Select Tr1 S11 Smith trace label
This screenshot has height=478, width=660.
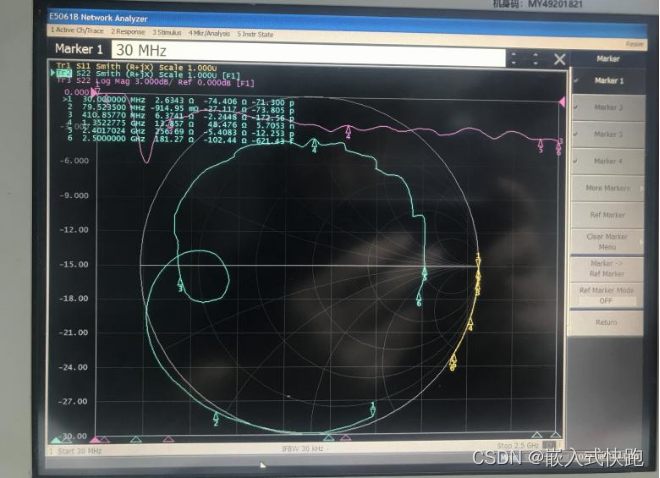pos(137,67)
